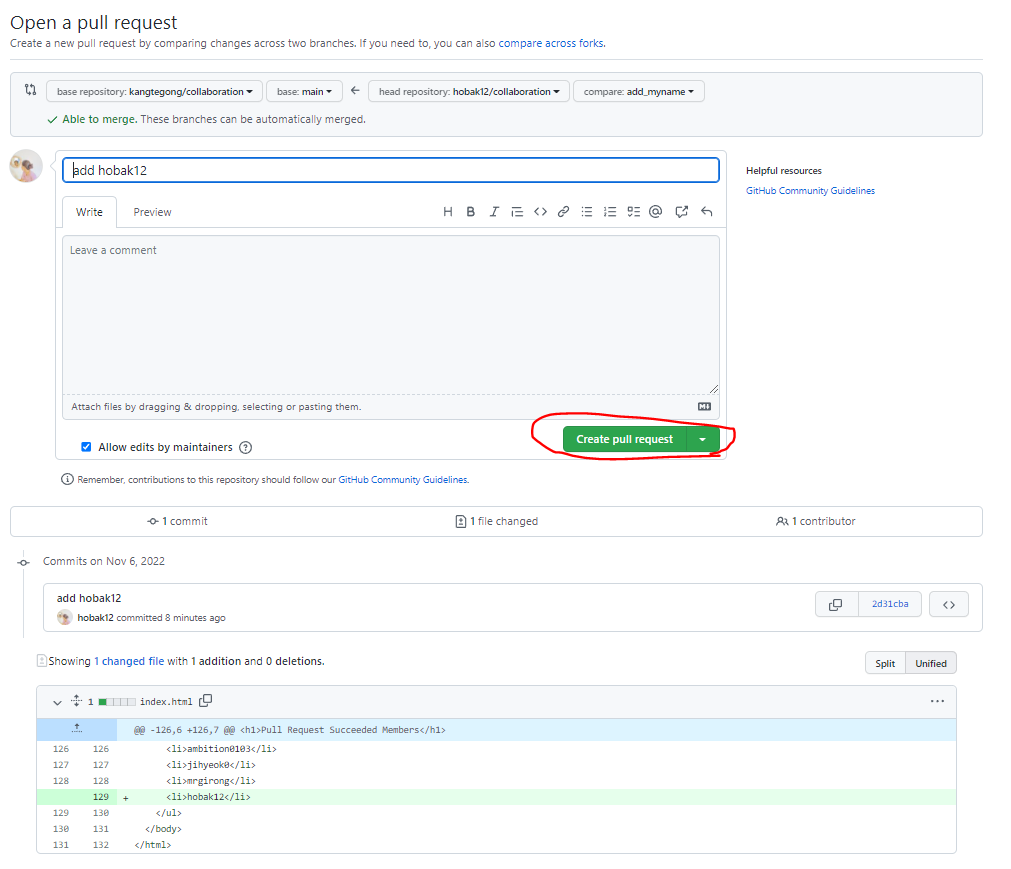The height and width of the screenshot is (869, 1011).
Task: Switch to the Preview tab
Action: click(152, 212)
